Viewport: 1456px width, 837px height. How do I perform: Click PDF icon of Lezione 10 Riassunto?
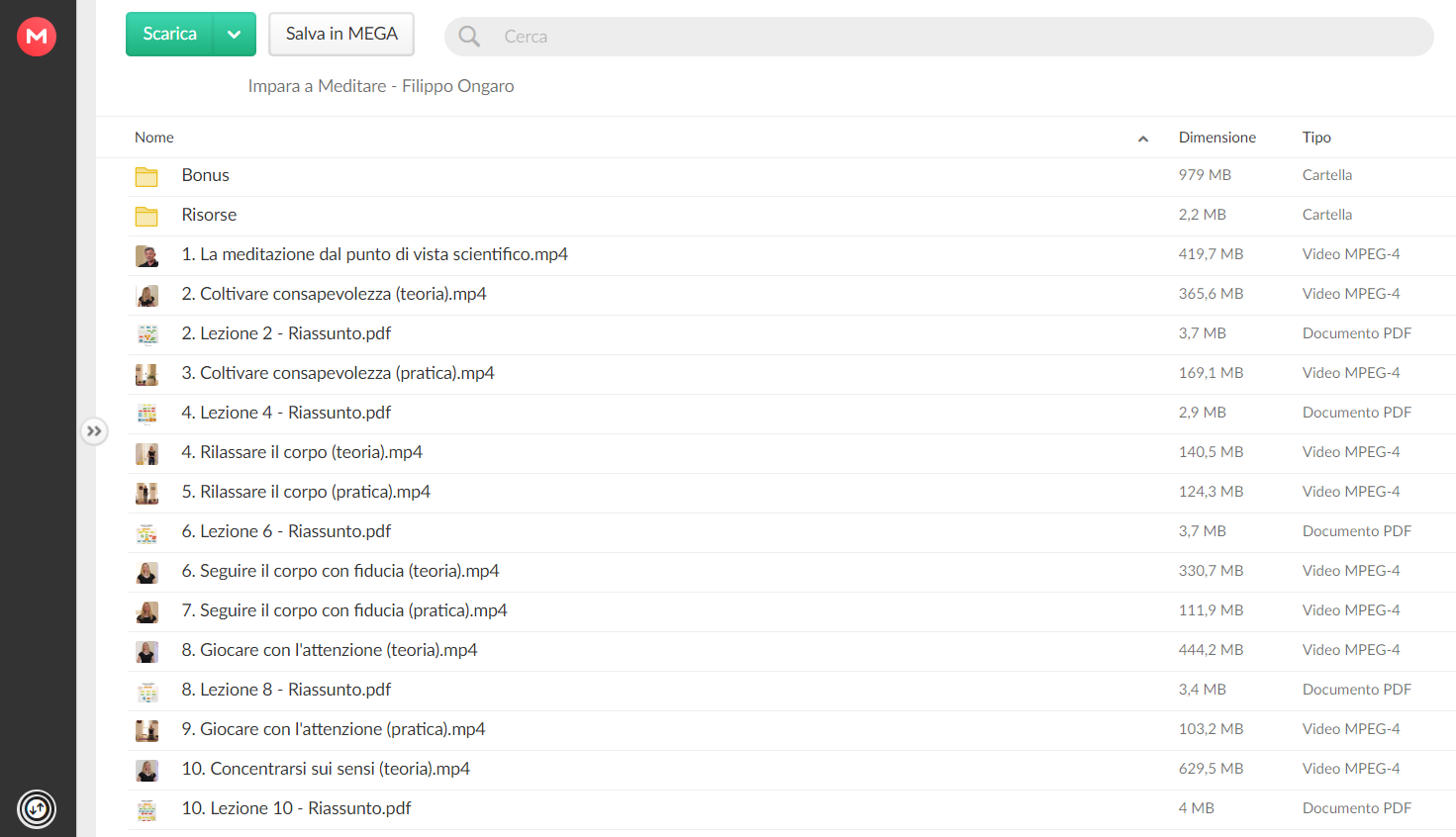point(146,810)
